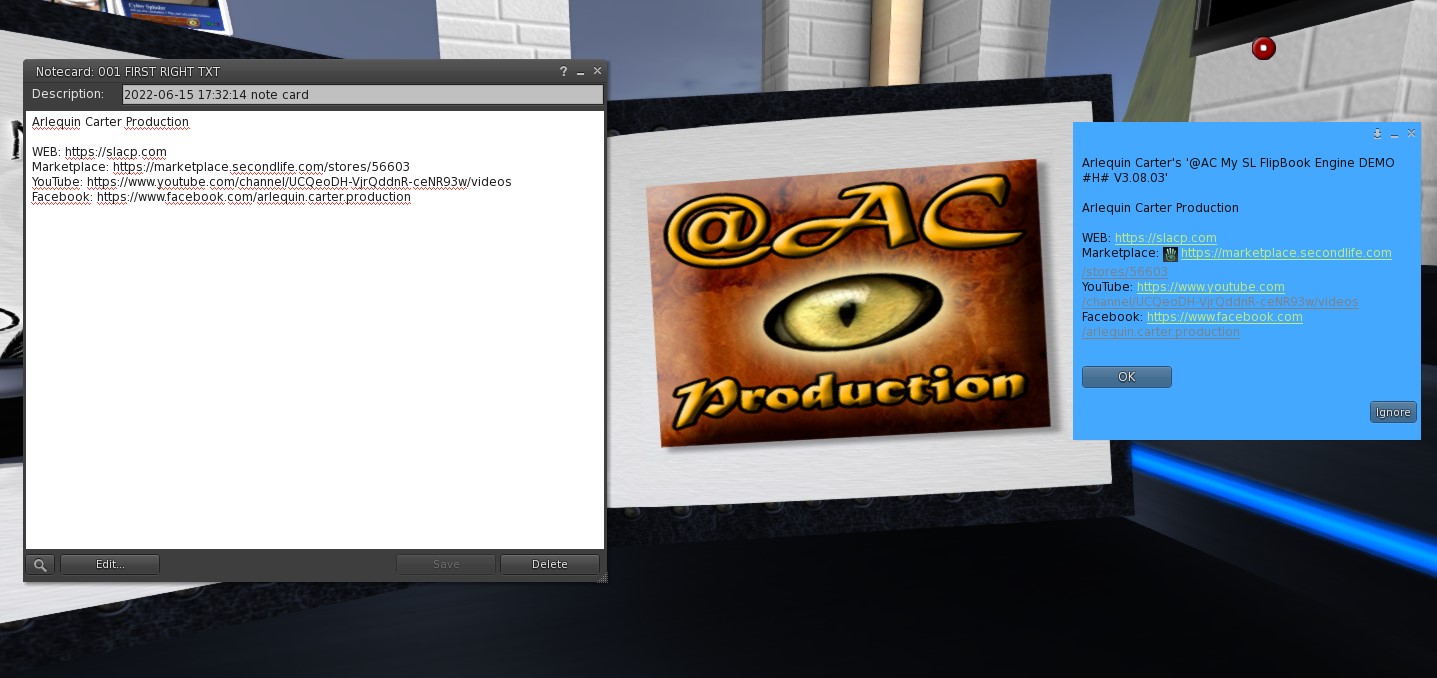Minimize the blue script dialog

coord(1394,134)
